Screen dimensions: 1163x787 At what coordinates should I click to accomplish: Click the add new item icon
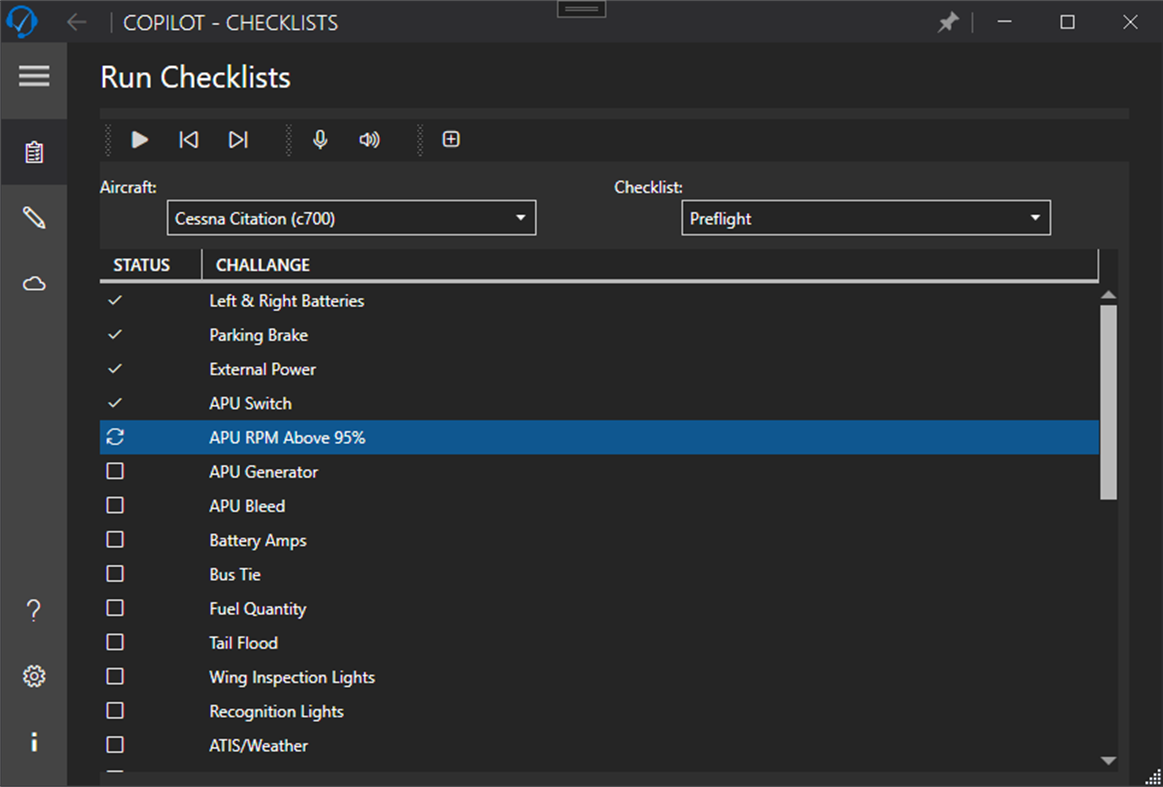click(450, 139)
